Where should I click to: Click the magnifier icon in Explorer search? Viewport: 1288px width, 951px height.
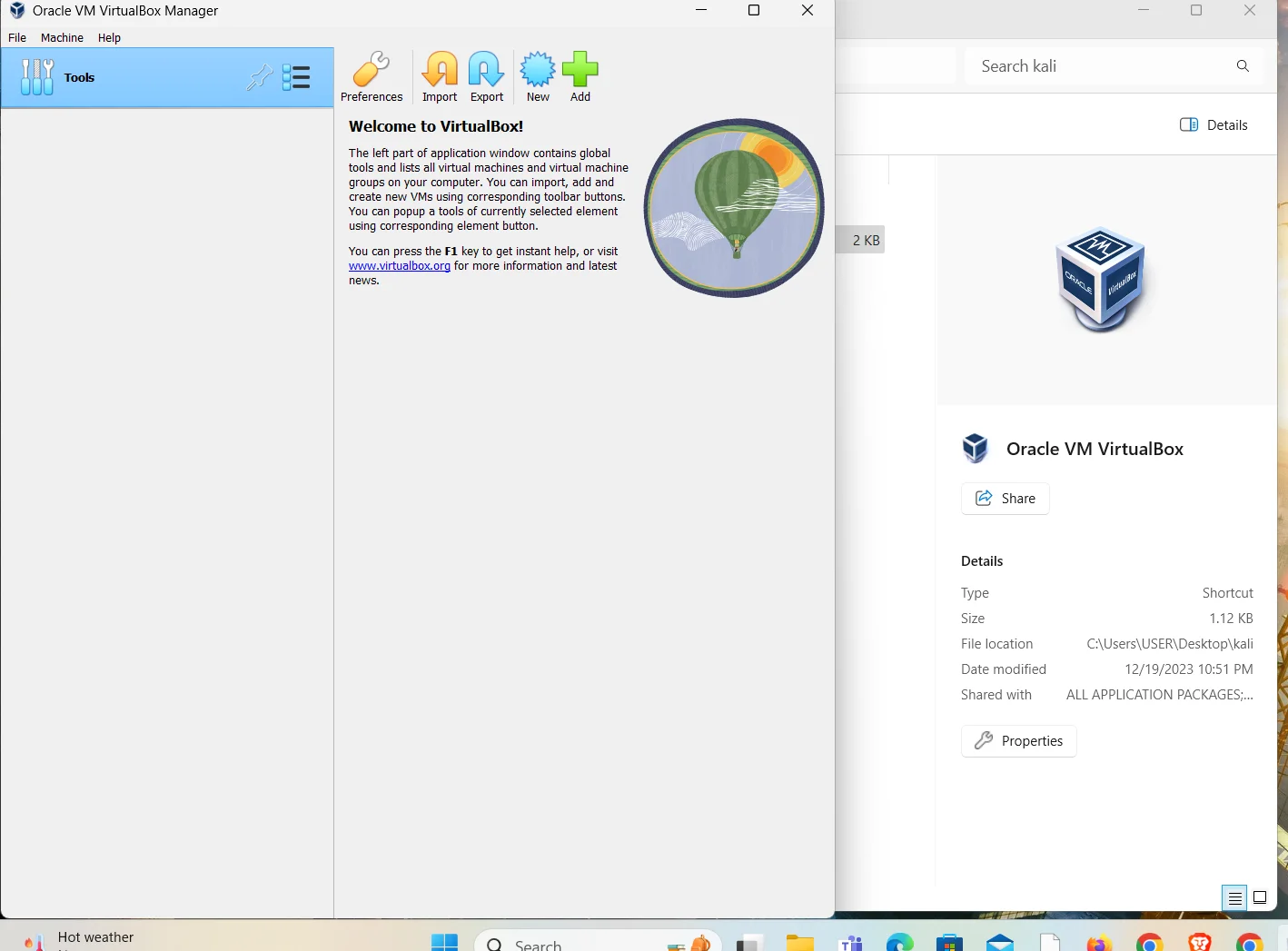pos(1243,66)
